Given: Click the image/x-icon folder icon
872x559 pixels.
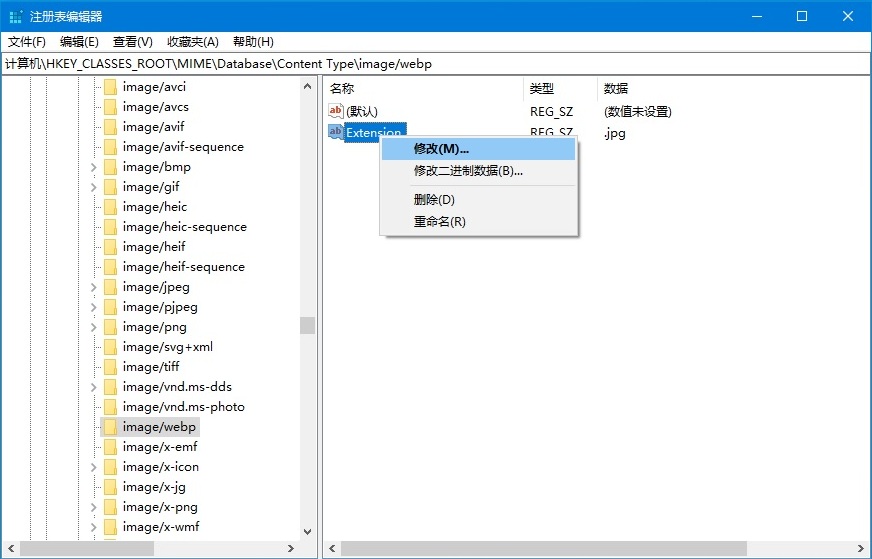Looking at the screenshot, I should pyautogui.click(x=110, y=467).
